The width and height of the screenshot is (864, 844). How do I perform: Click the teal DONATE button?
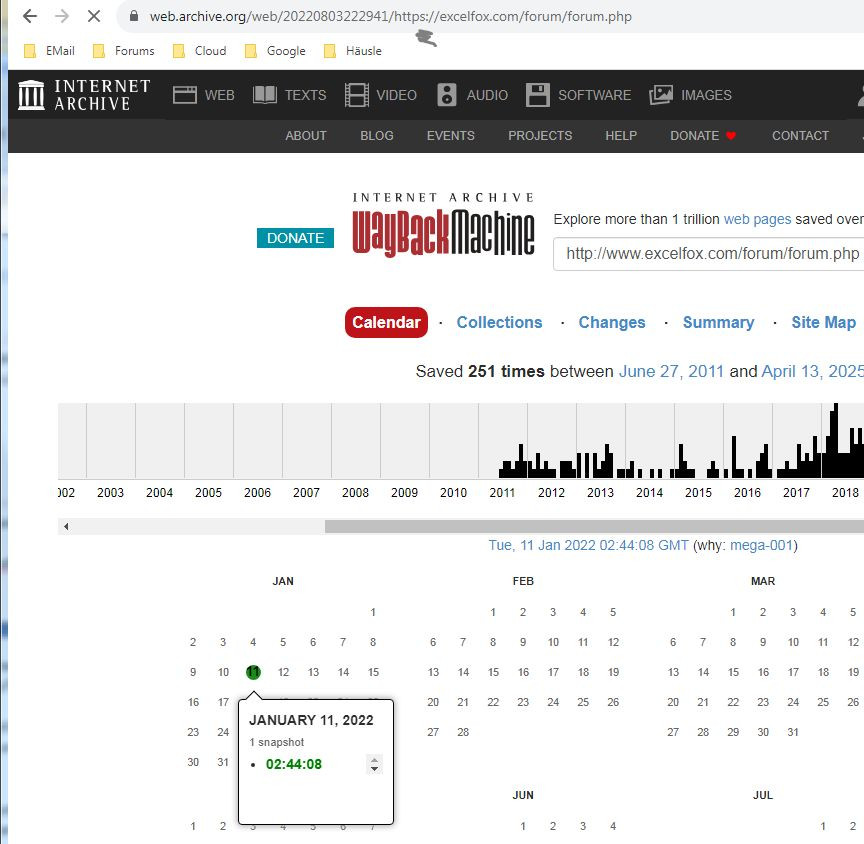295,238
